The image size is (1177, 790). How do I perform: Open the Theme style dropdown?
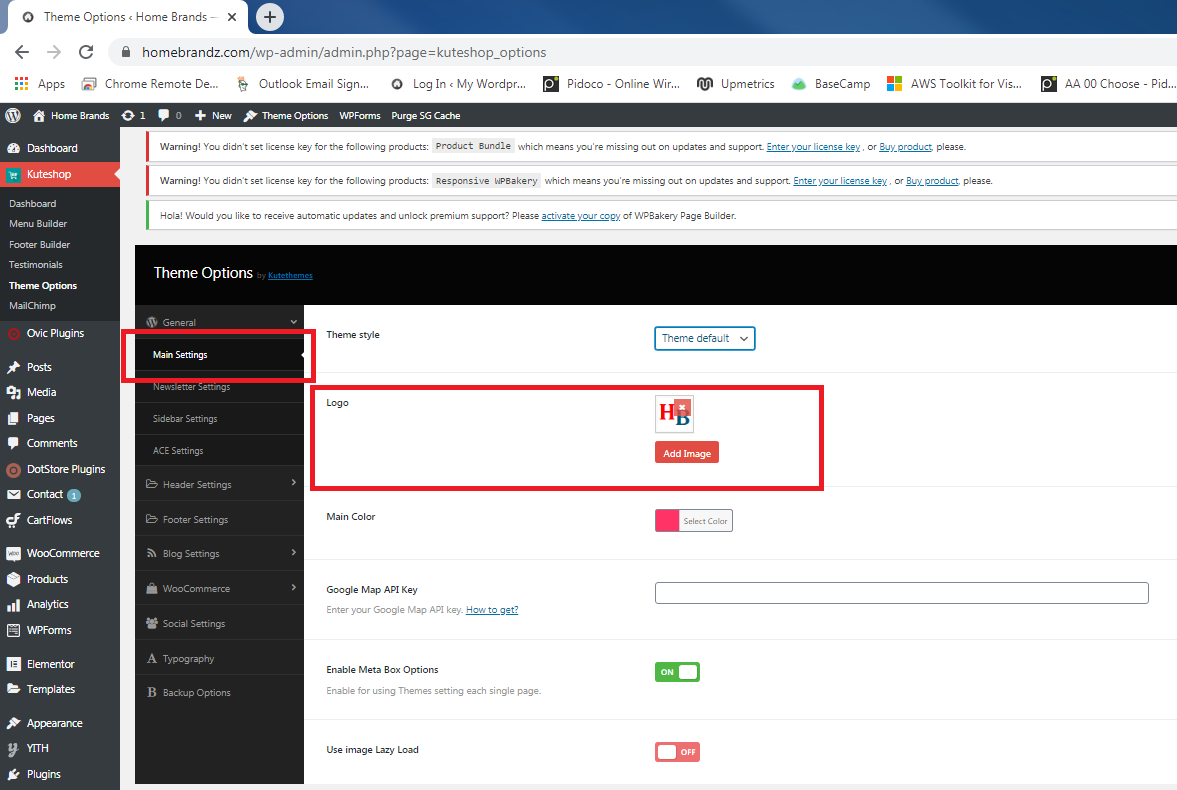coord(704,339)
